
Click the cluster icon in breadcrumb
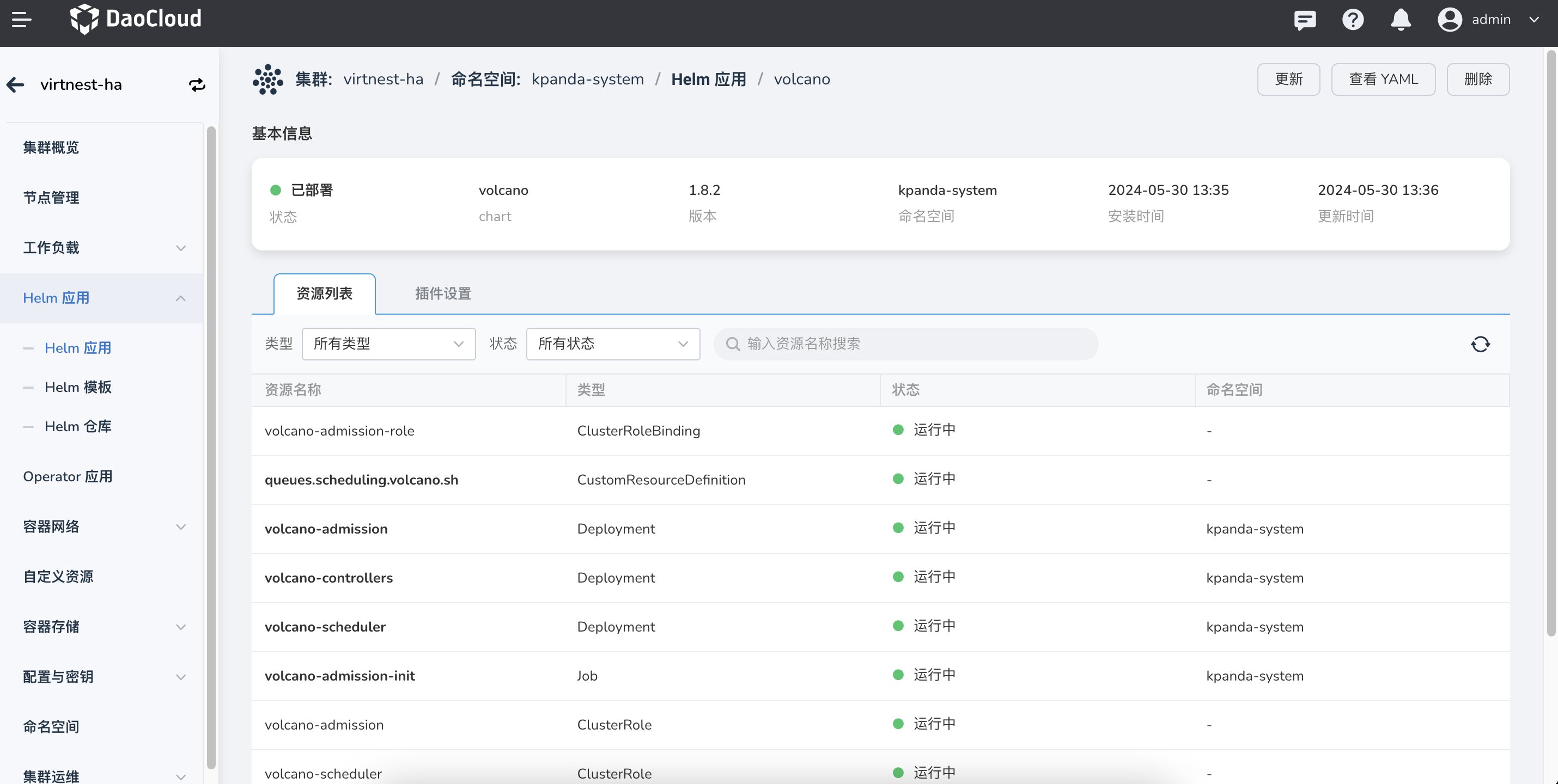[x=267, y=79]
